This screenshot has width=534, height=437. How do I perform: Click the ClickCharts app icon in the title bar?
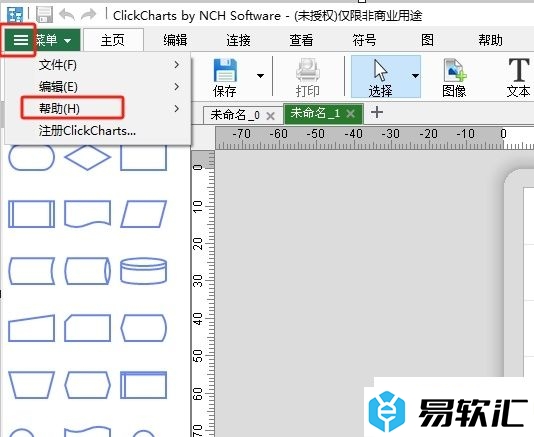coord(15,14)
